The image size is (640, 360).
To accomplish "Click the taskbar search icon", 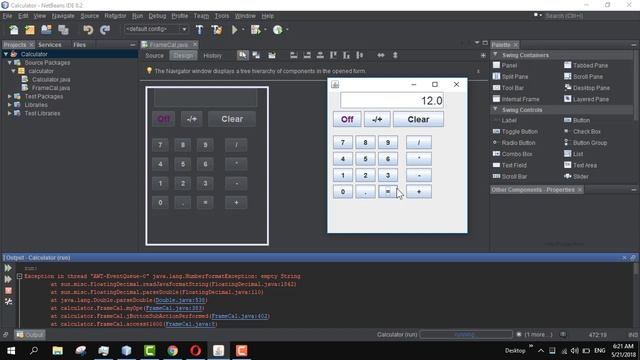I will 34,351.
